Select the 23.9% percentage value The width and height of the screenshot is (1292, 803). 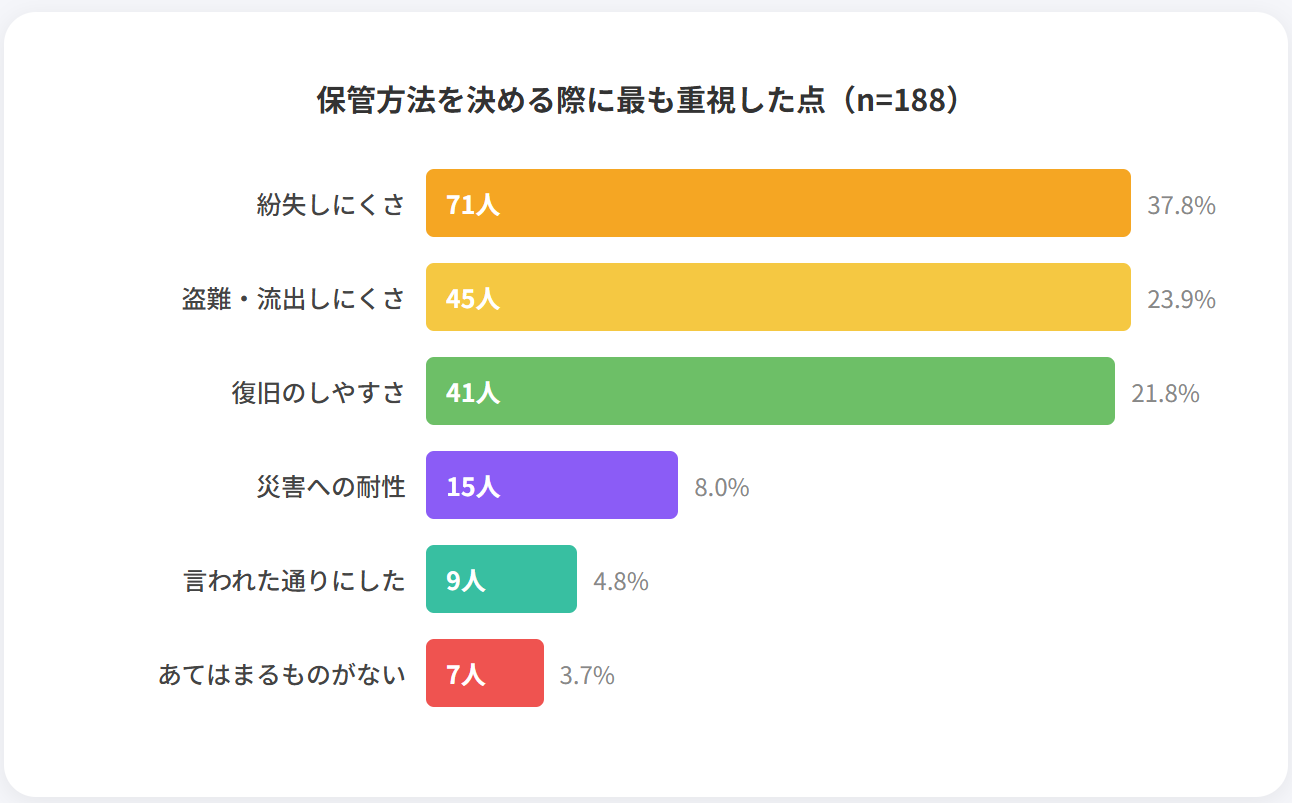(1181, 300)
